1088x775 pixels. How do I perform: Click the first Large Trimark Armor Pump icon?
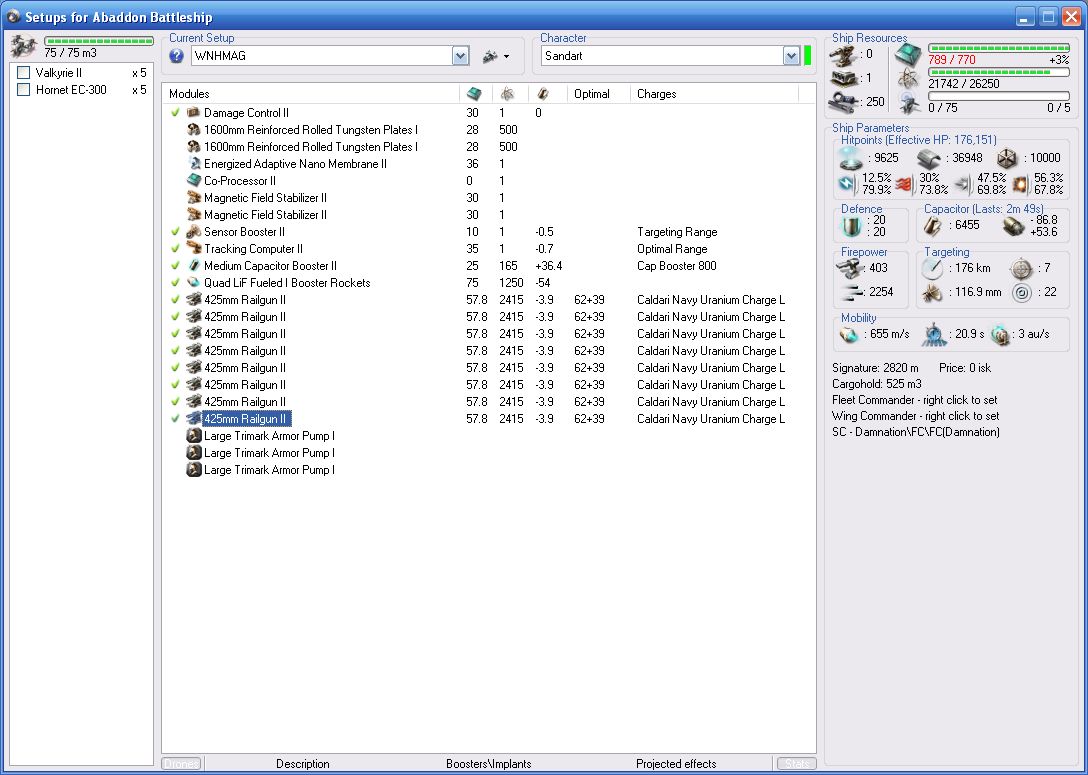click(x=194, y=436)
